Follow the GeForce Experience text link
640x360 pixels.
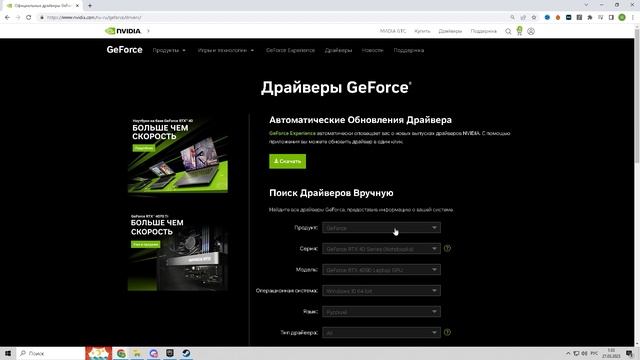point(292,133)
